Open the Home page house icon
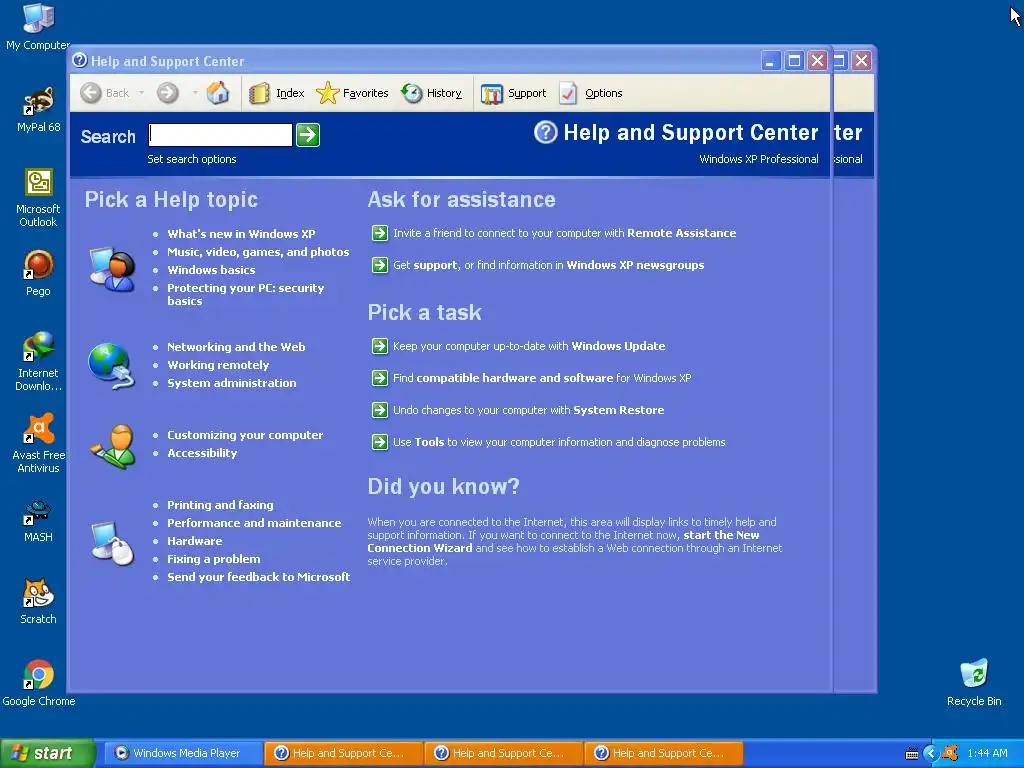The image size is (1024, 768). 218,93
